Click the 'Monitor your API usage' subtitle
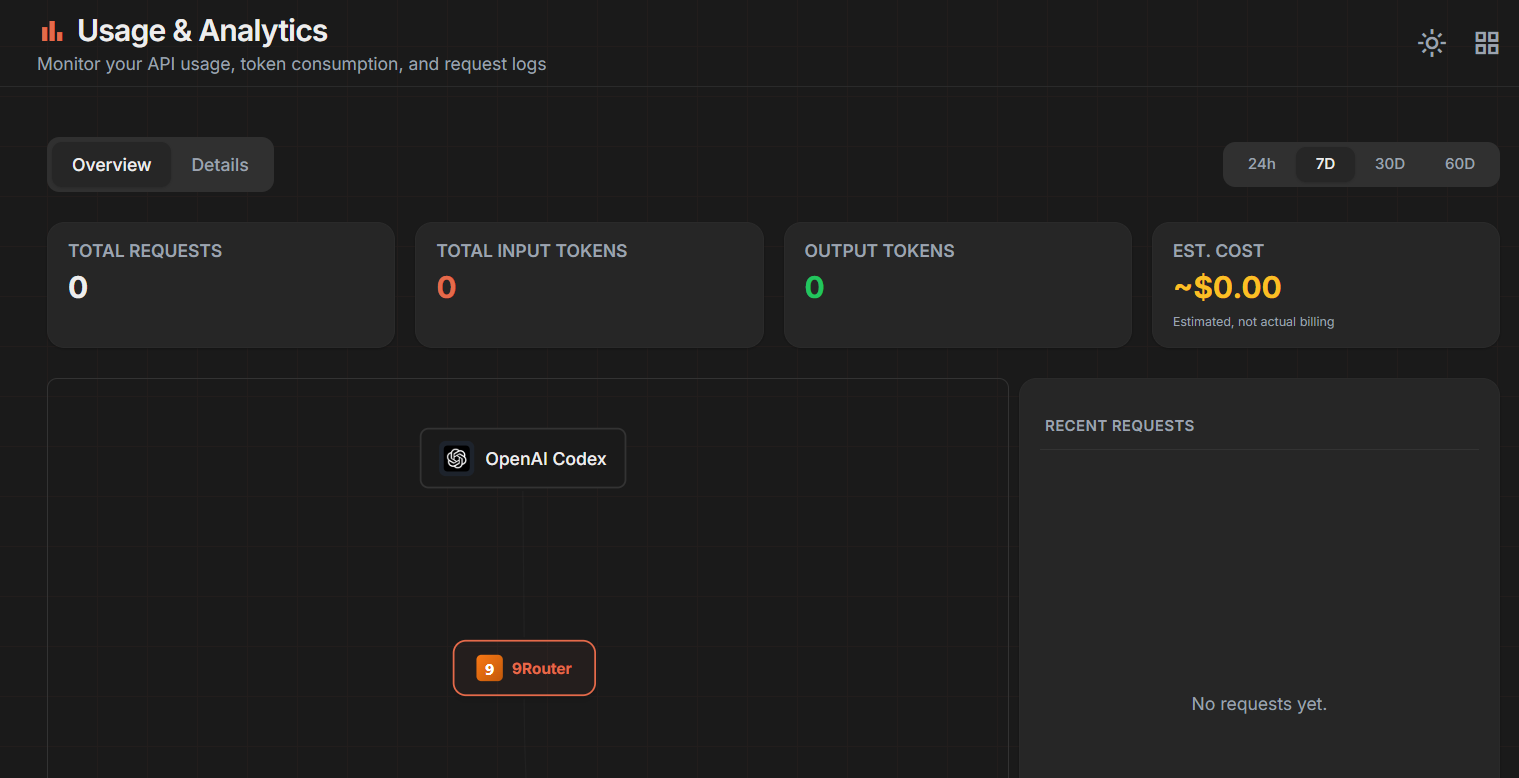The image size is (1519, 778). pyautogui.click(x=291, y=64)
